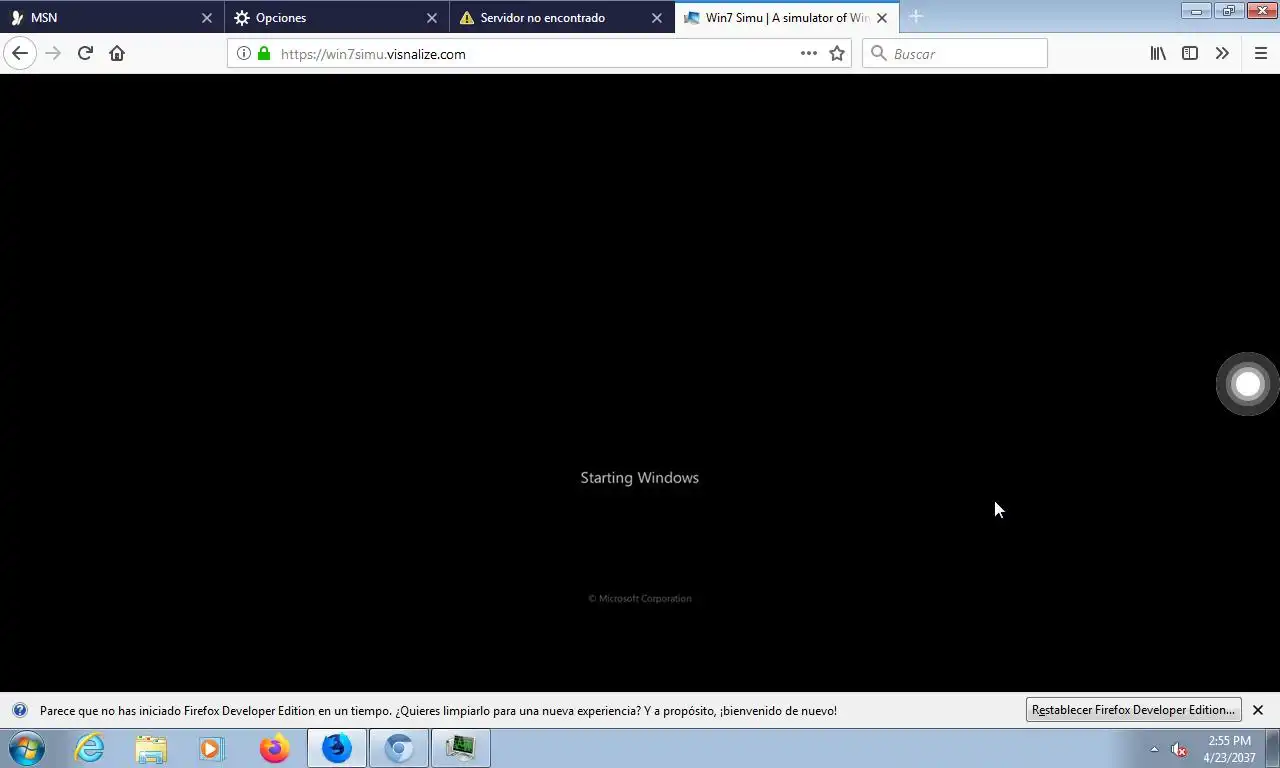Viewport: 1280px width, 768px height.
Task: Click the green secure connection padlock
Action: 264,54
